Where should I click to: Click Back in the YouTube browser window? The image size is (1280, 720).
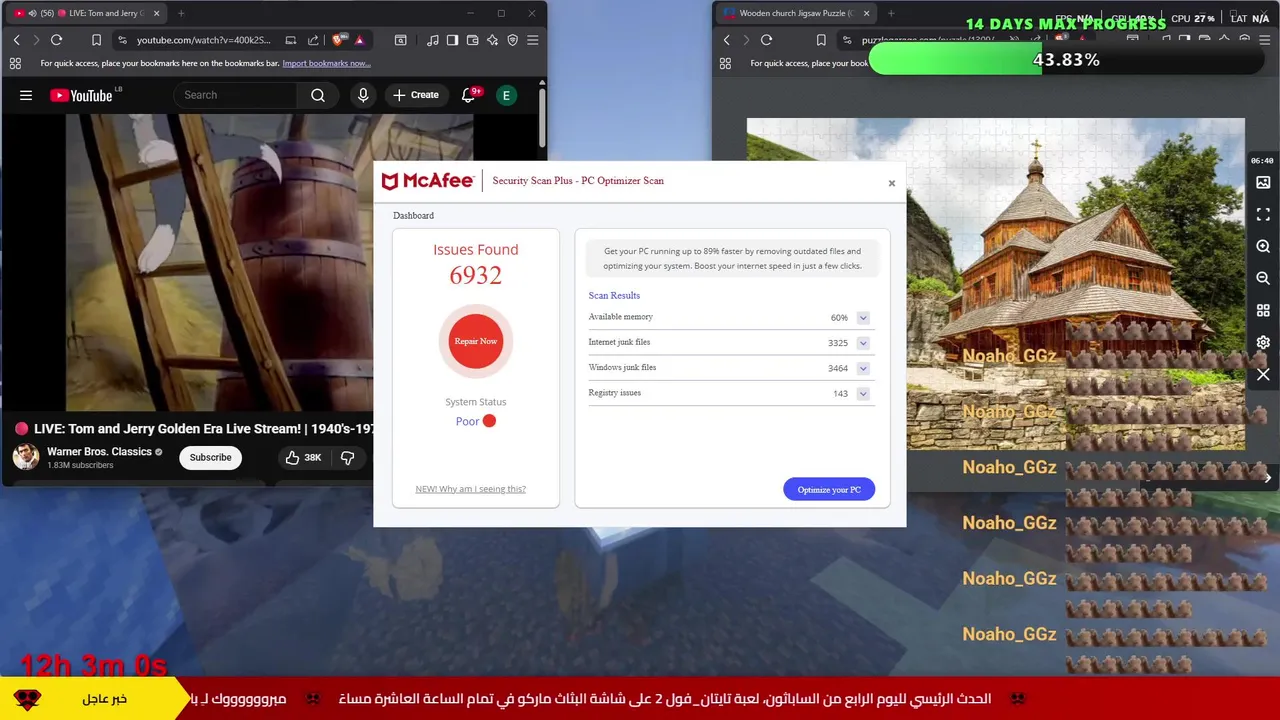16,40
